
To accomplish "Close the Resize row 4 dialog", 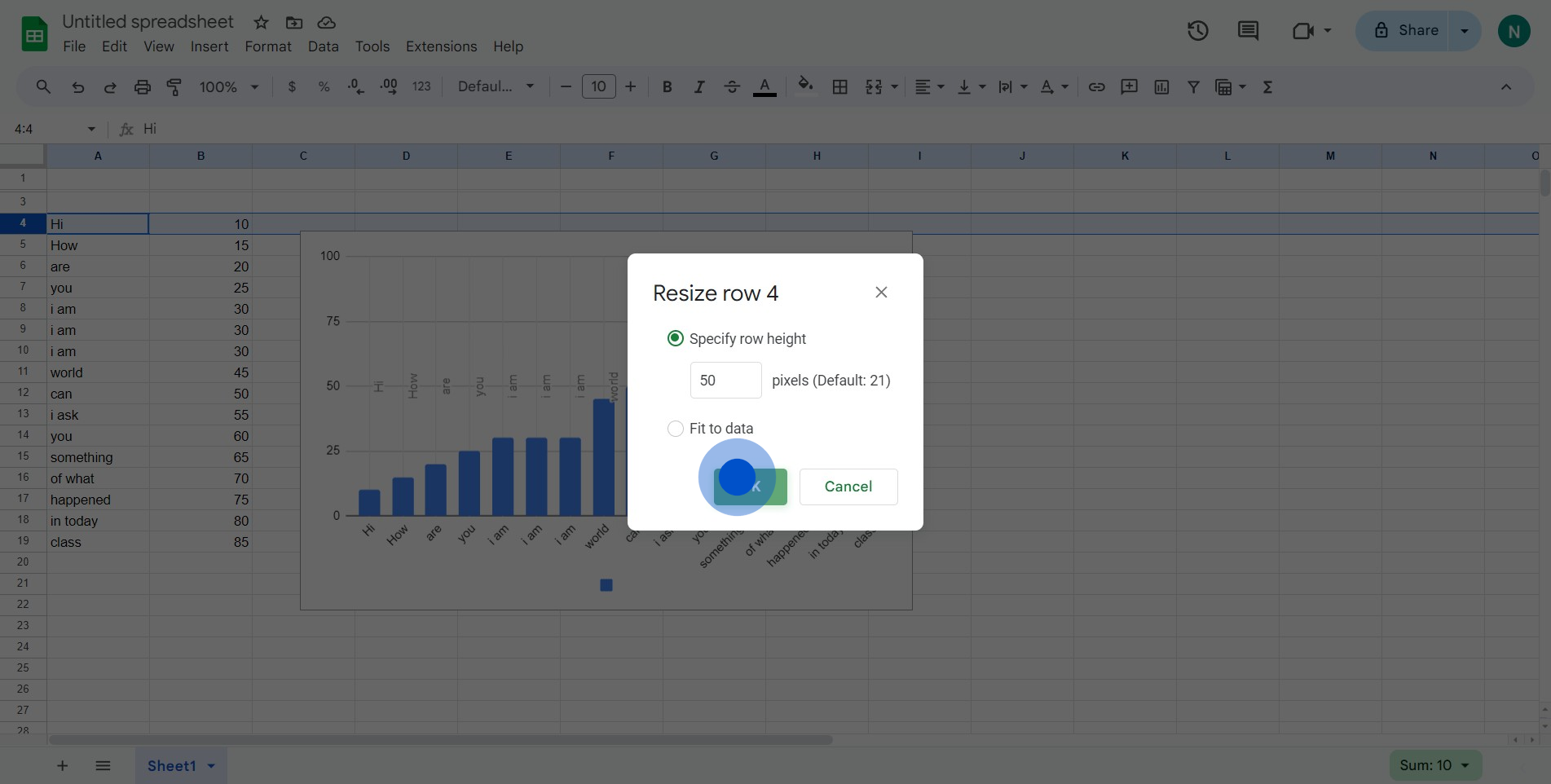I will tap(881, 293).
